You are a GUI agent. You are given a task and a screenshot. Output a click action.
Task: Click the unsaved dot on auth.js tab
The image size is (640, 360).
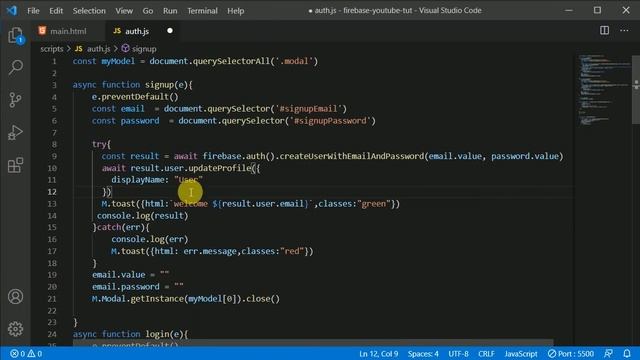click(170, 31)
